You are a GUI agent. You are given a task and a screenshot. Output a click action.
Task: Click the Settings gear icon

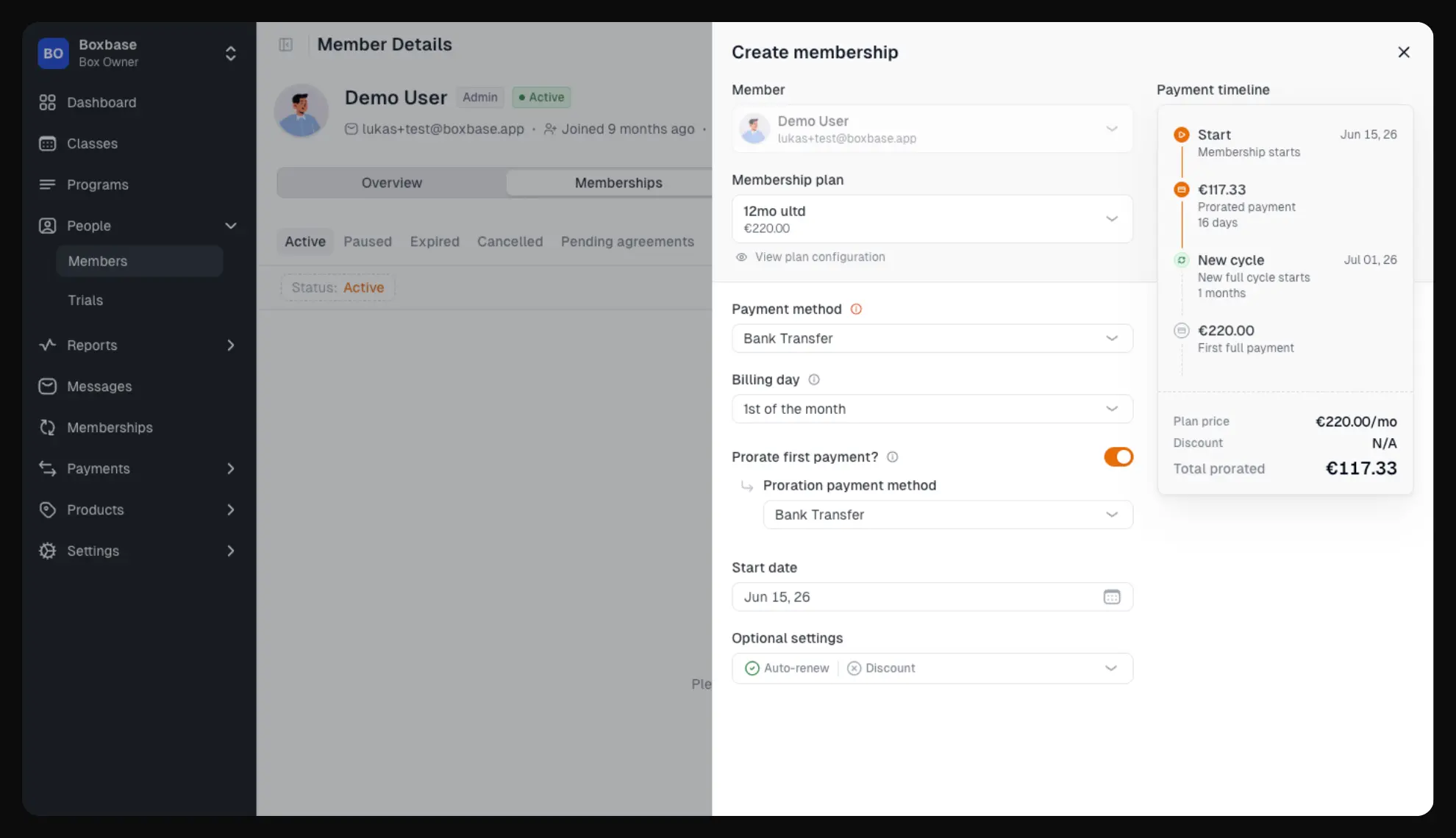point(47,551)
